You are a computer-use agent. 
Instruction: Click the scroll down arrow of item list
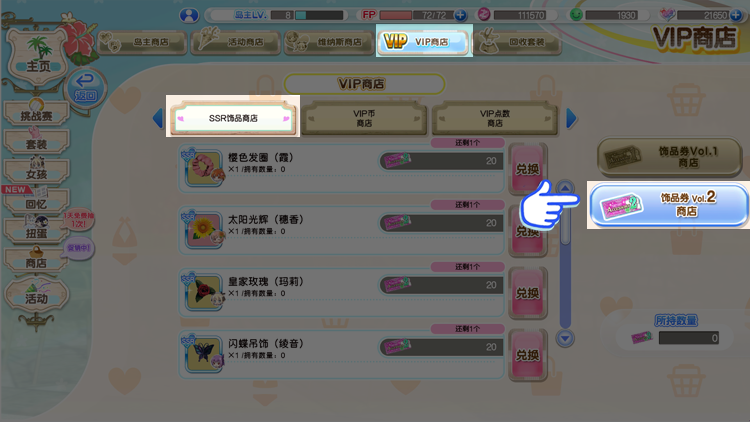[x=565, y=338]
